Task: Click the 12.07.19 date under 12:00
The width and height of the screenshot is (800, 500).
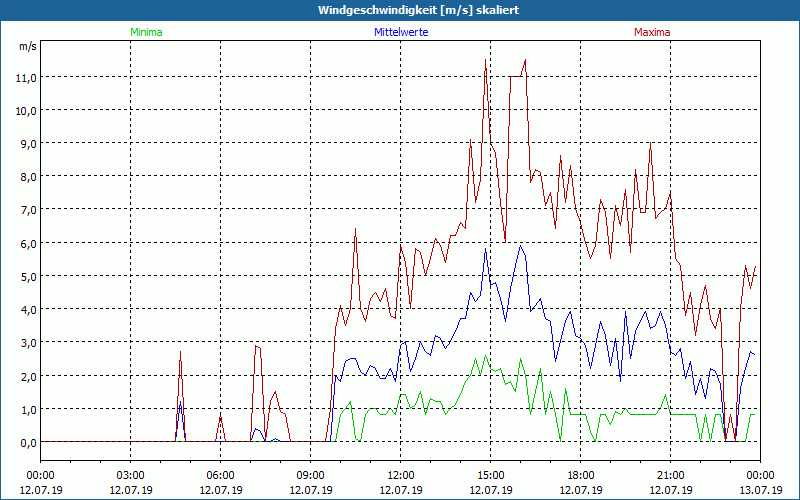Action: 401,490
